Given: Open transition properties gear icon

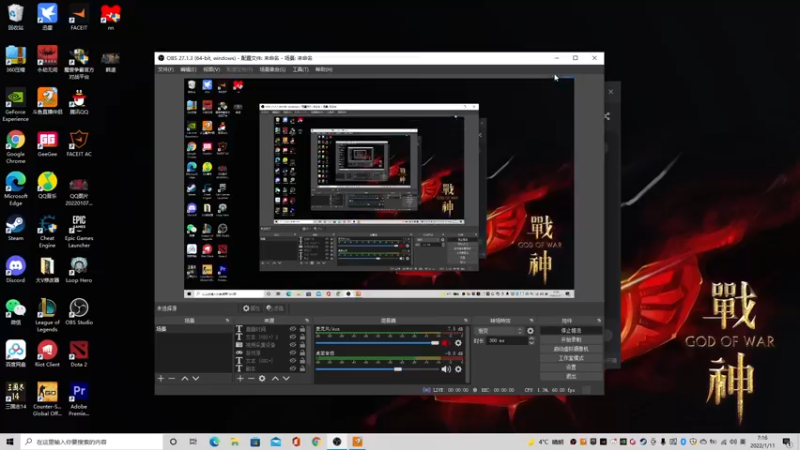Looking at the screenshot, I should point(530,331).
